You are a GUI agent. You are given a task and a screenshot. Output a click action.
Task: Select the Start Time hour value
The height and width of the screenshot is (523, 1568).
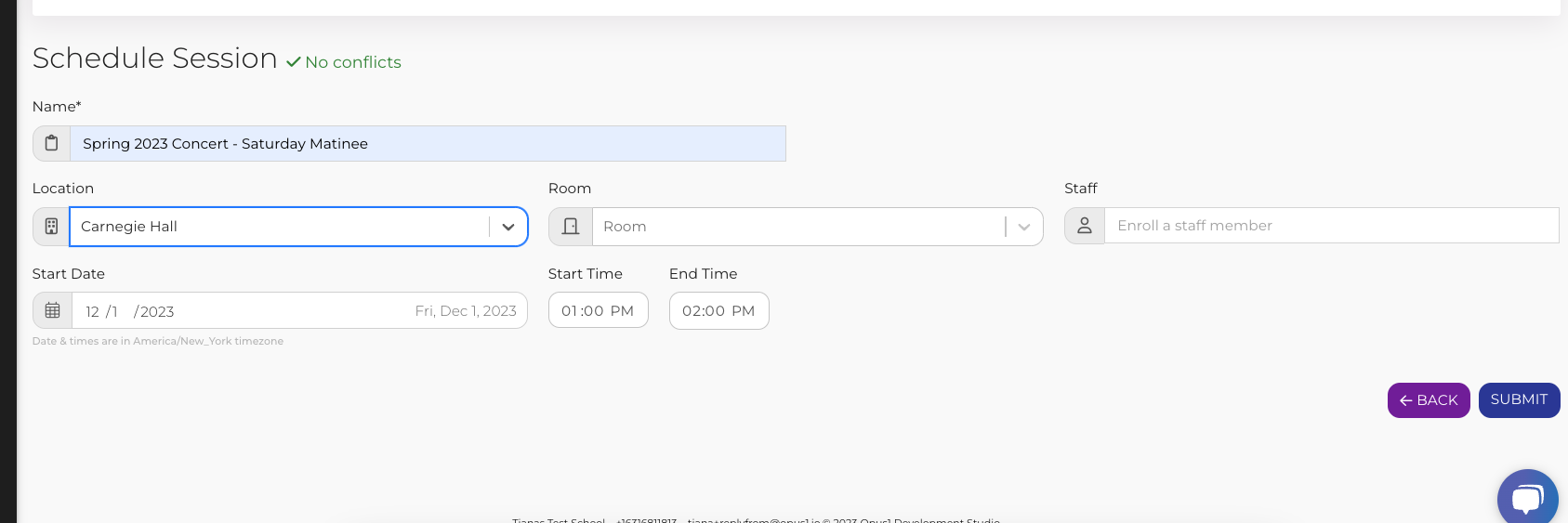tap(570, 311)
